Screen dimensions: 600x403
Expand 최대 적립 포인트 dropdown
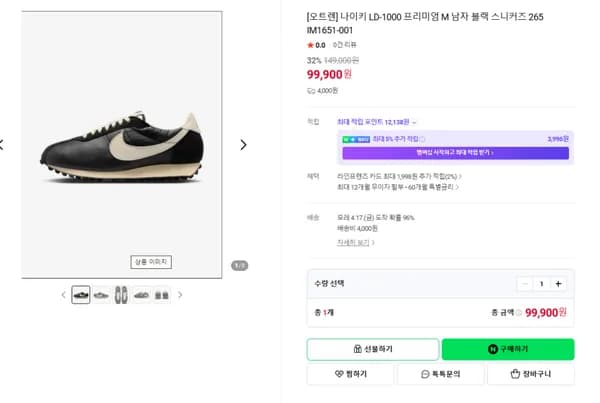coord(414,122)
